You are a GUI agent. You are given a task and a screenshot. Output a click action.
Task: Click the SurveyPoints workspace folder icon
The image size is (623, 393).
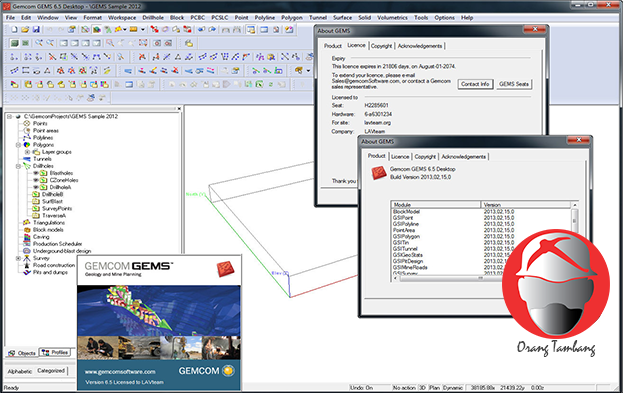pos(36,209)
